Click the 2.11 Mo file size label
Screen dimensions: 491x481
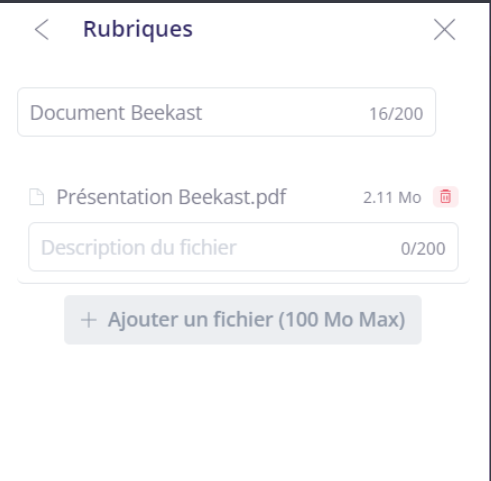(392, 197)
